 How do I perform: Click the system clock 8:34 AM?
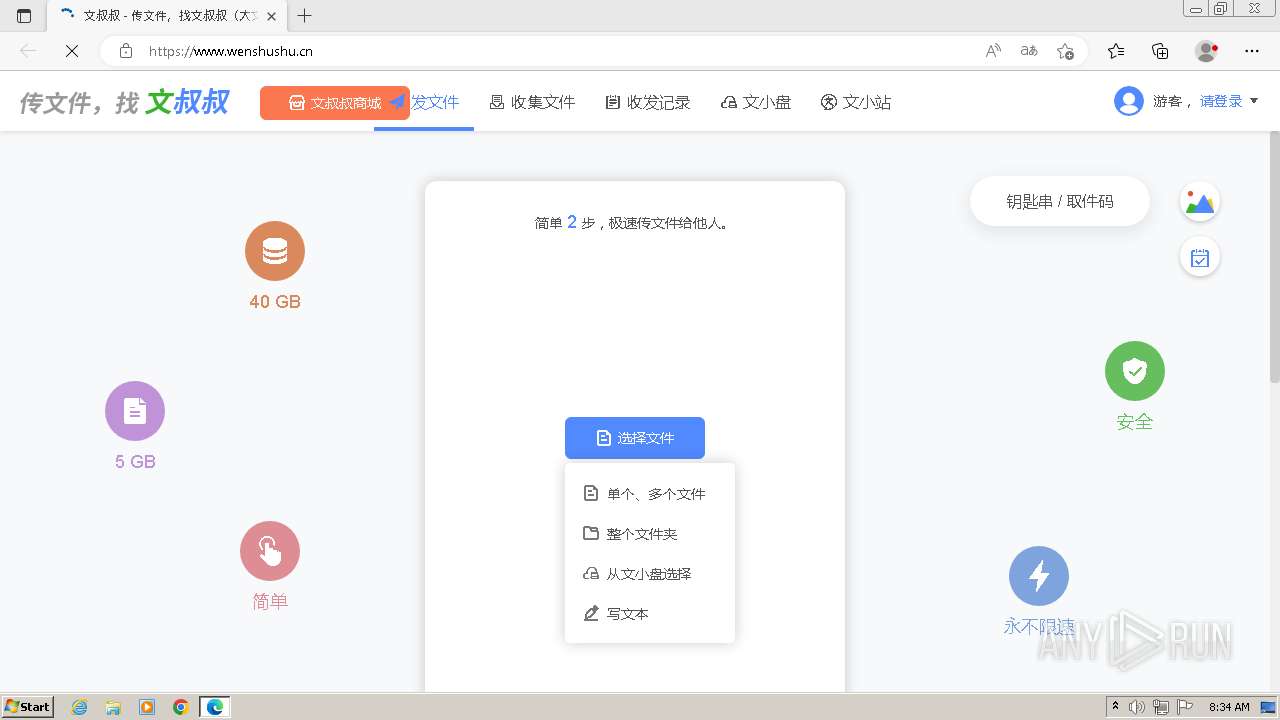(1229, 707)
